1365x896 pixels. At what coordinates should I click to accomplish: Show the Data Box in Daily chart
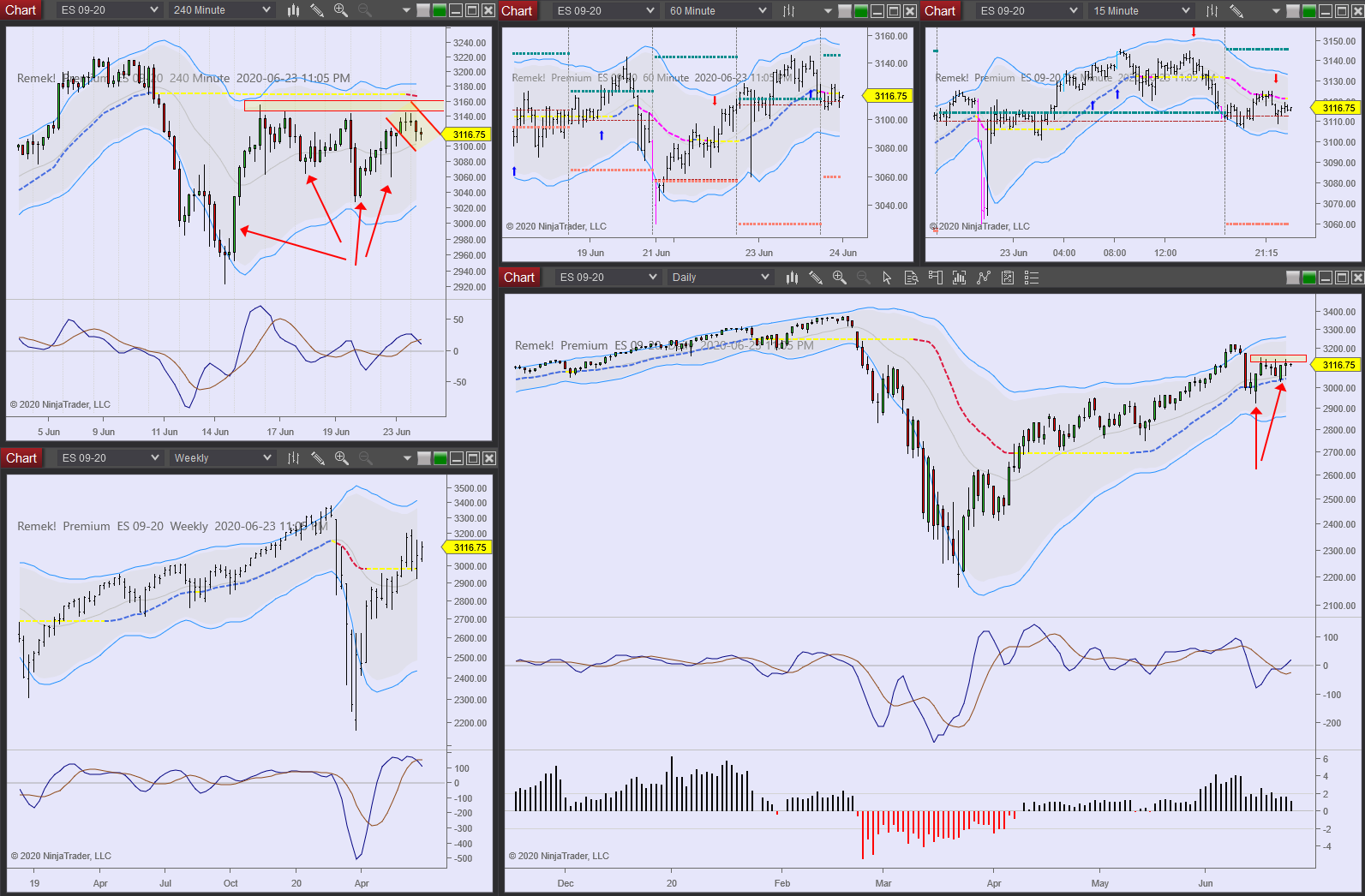[x=911, y=278]
